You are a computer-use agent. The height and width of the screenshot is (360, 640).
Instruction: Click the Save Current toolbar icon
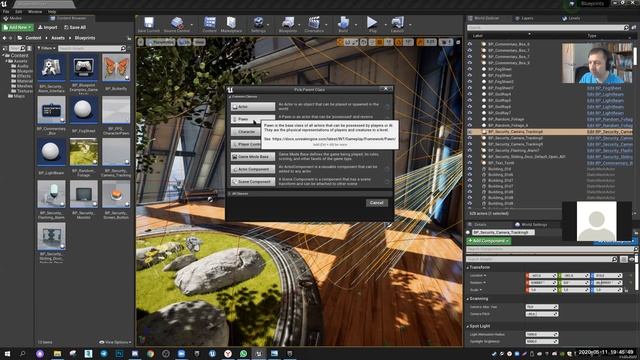tap(149, 24)
